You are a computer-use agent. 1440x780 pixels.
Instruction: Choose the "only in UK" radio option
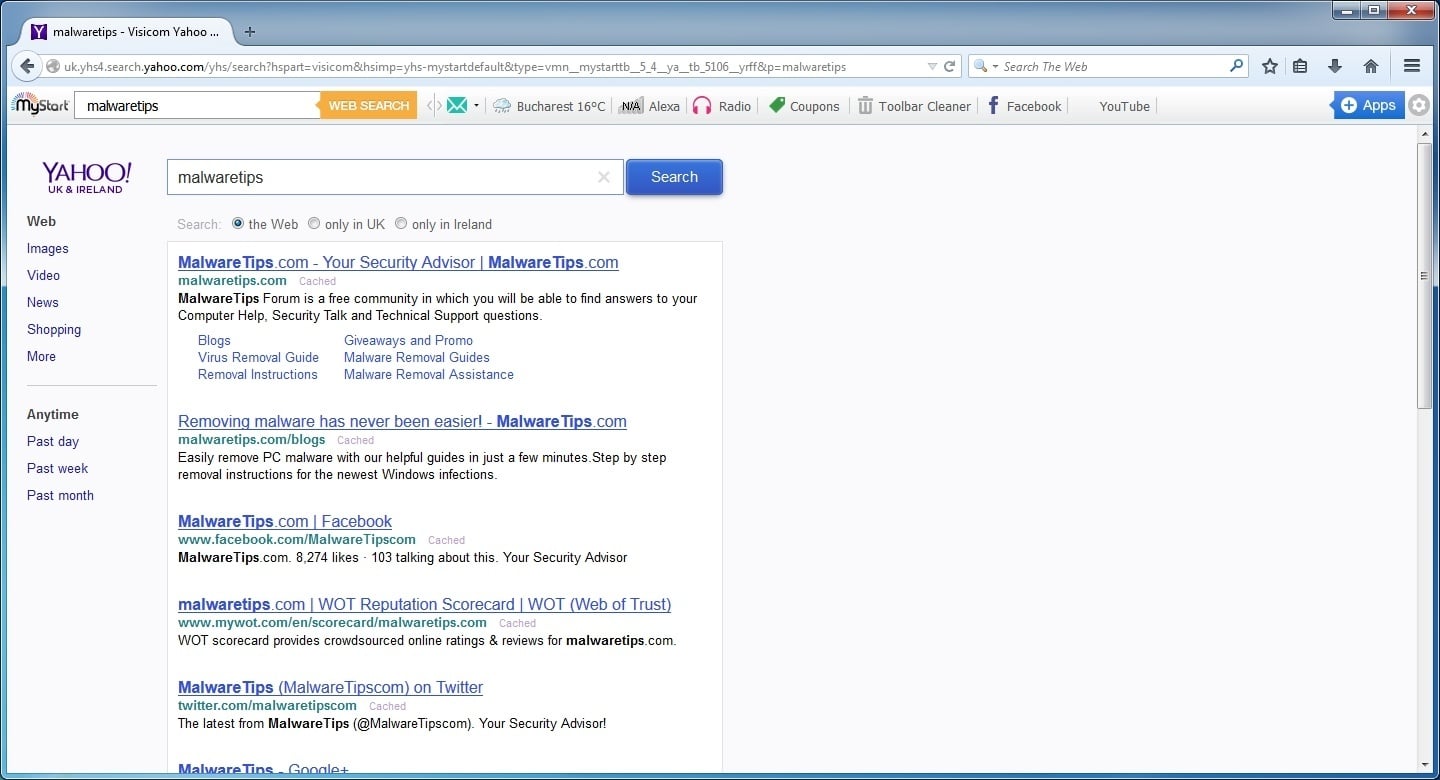(314, 224)
